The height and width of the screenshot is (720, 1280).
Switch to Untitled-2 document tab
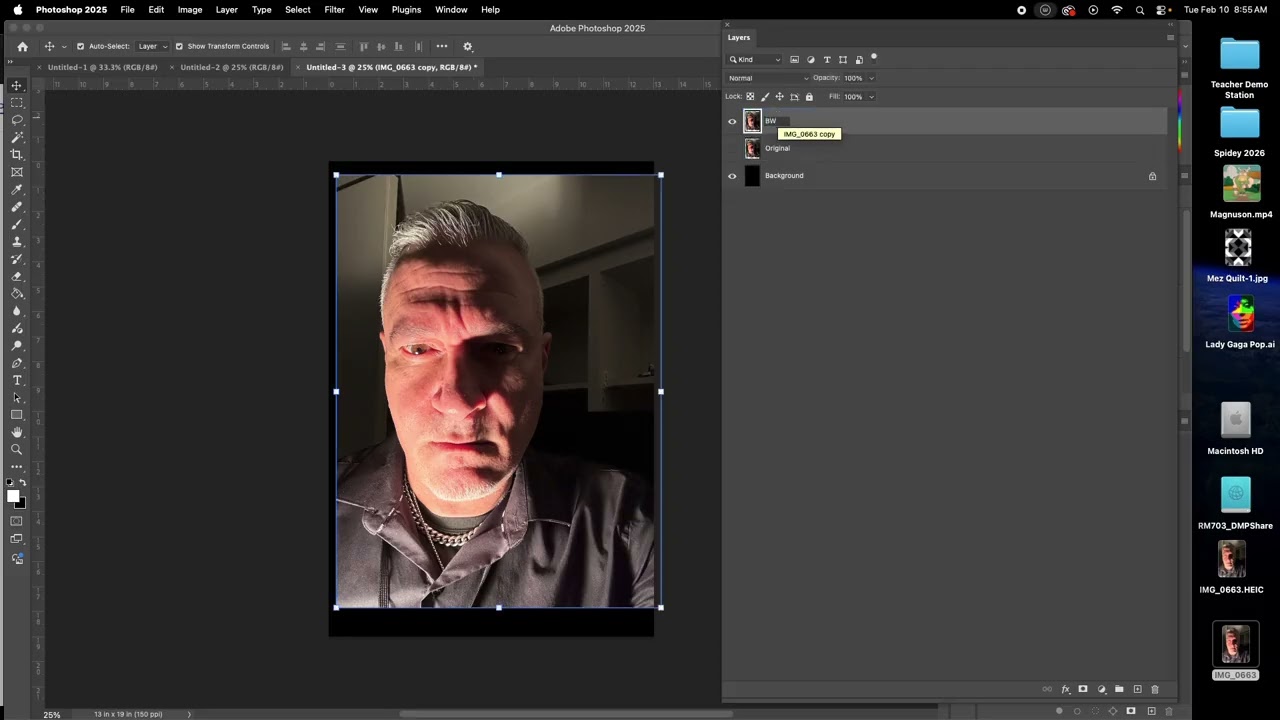232,67
